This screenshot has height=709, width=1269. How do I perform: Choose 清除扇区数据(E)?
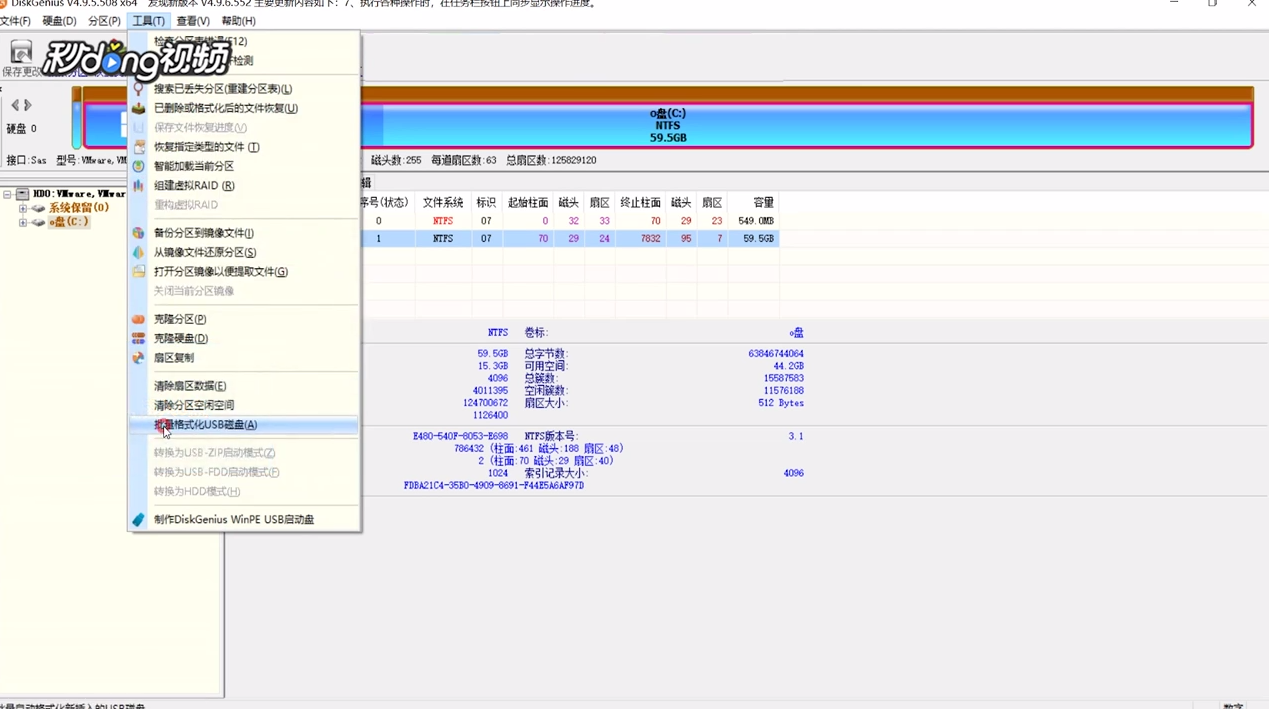click(244, 386)
